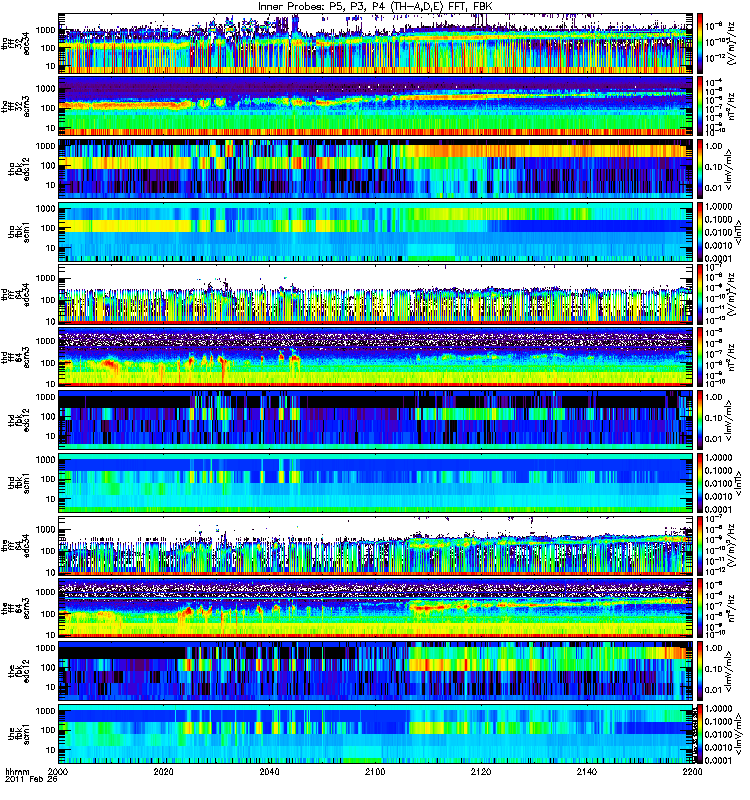Click the color bar of the fff edc34 panel
The height and width of the screenshot is (800, 750).
[700, 545]
